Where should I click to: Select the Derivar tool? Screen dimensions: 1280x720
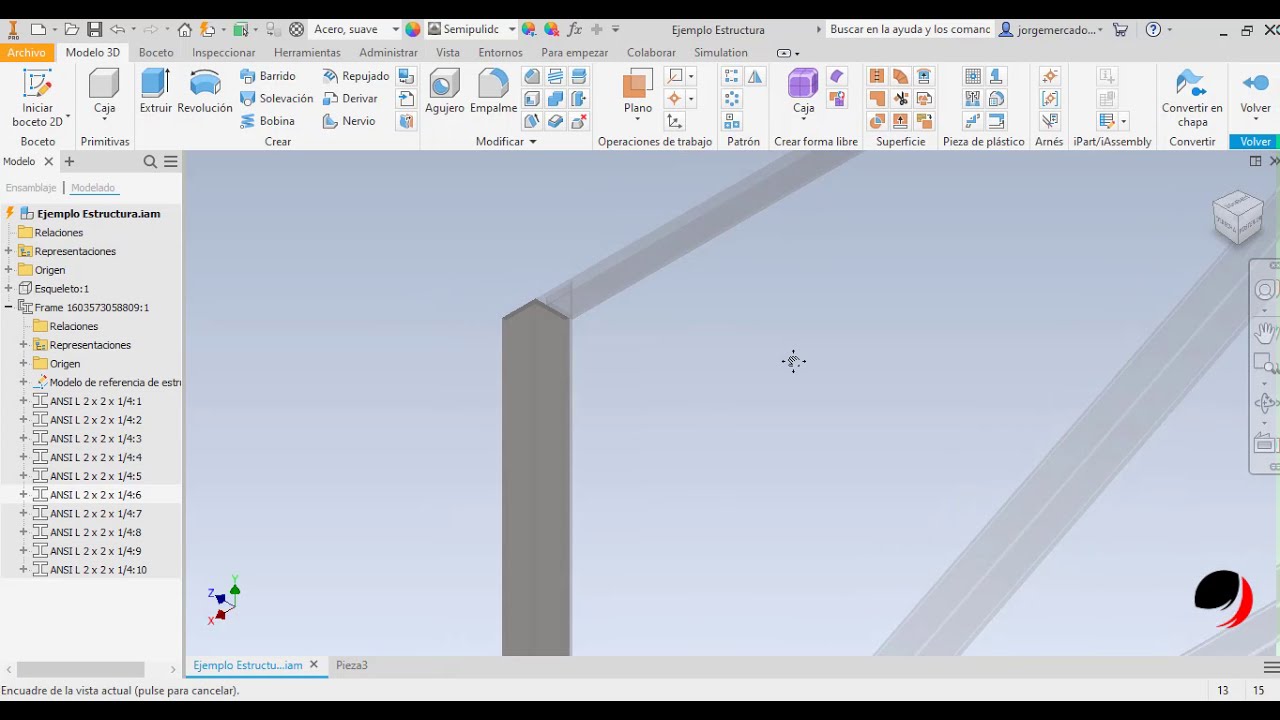[x=350, y=98]
